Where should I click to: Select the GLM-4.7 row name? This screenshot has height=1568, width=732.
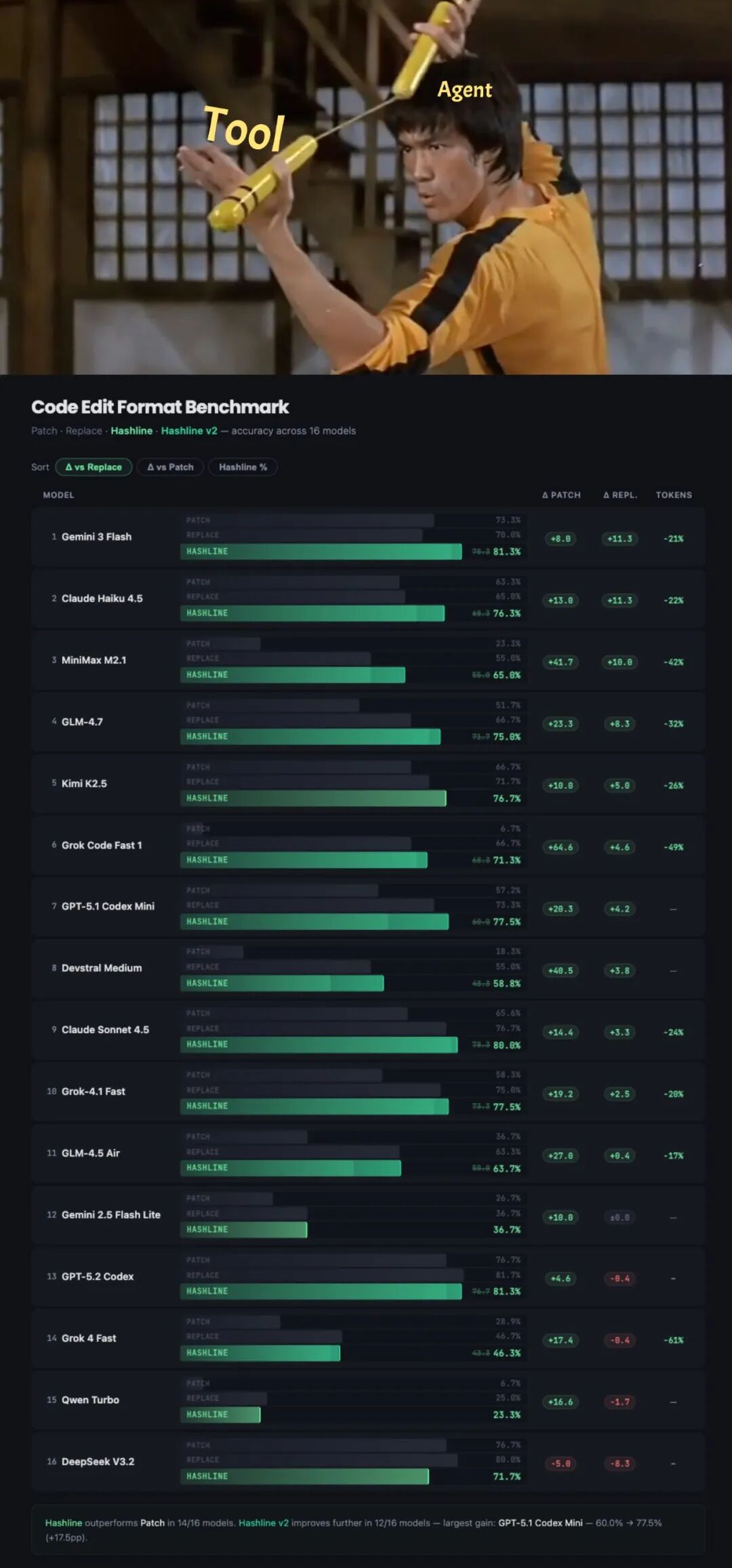click(x=82, y=722)
